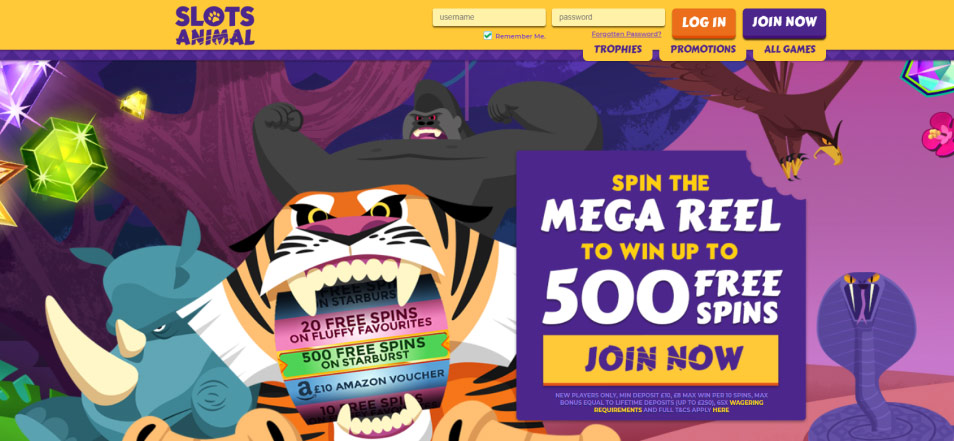Focus the username input field

489,17
